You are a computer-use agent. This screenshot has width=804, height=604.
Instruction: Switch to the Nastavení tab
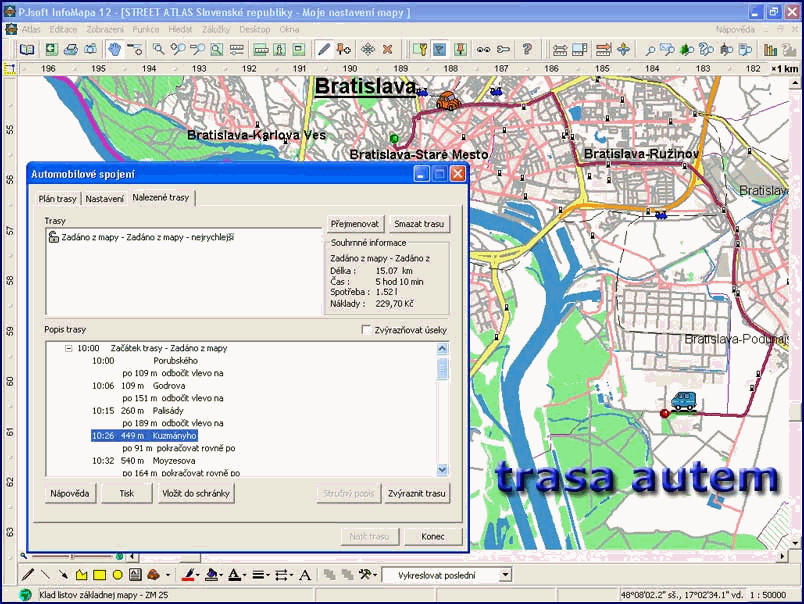coord(105,198)
